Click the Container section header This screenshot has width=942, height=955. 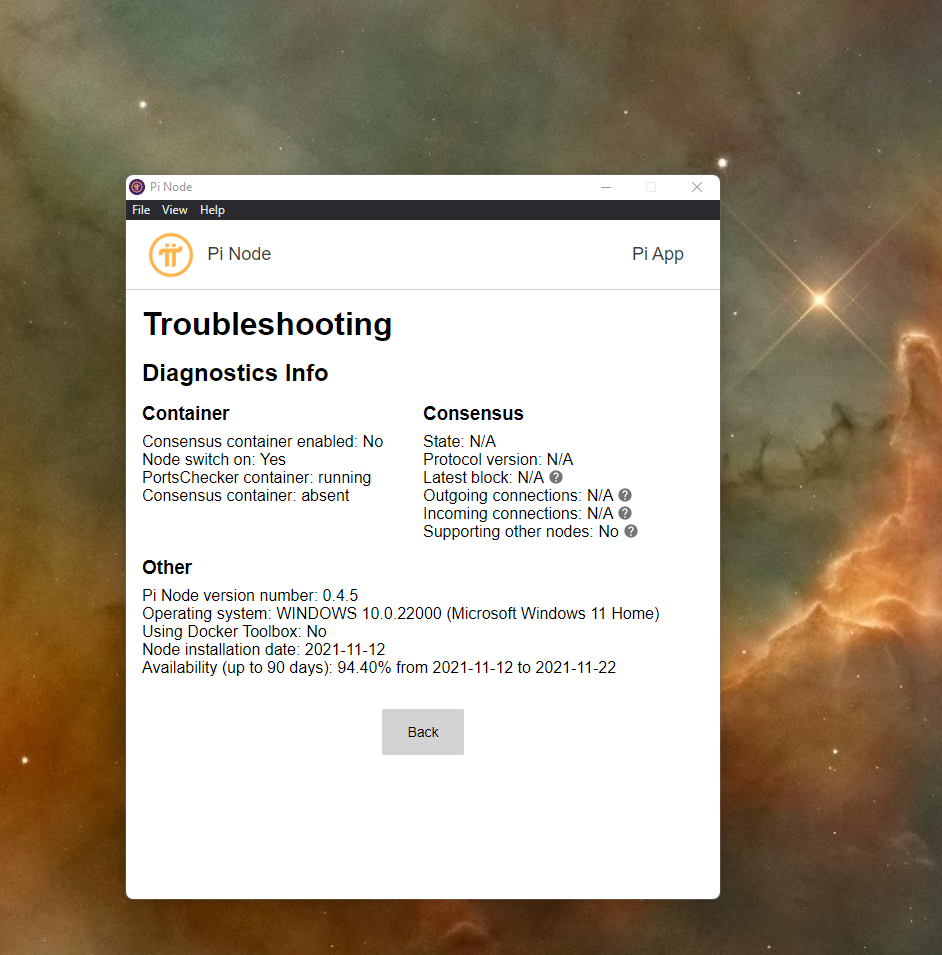tap(185, 413)
